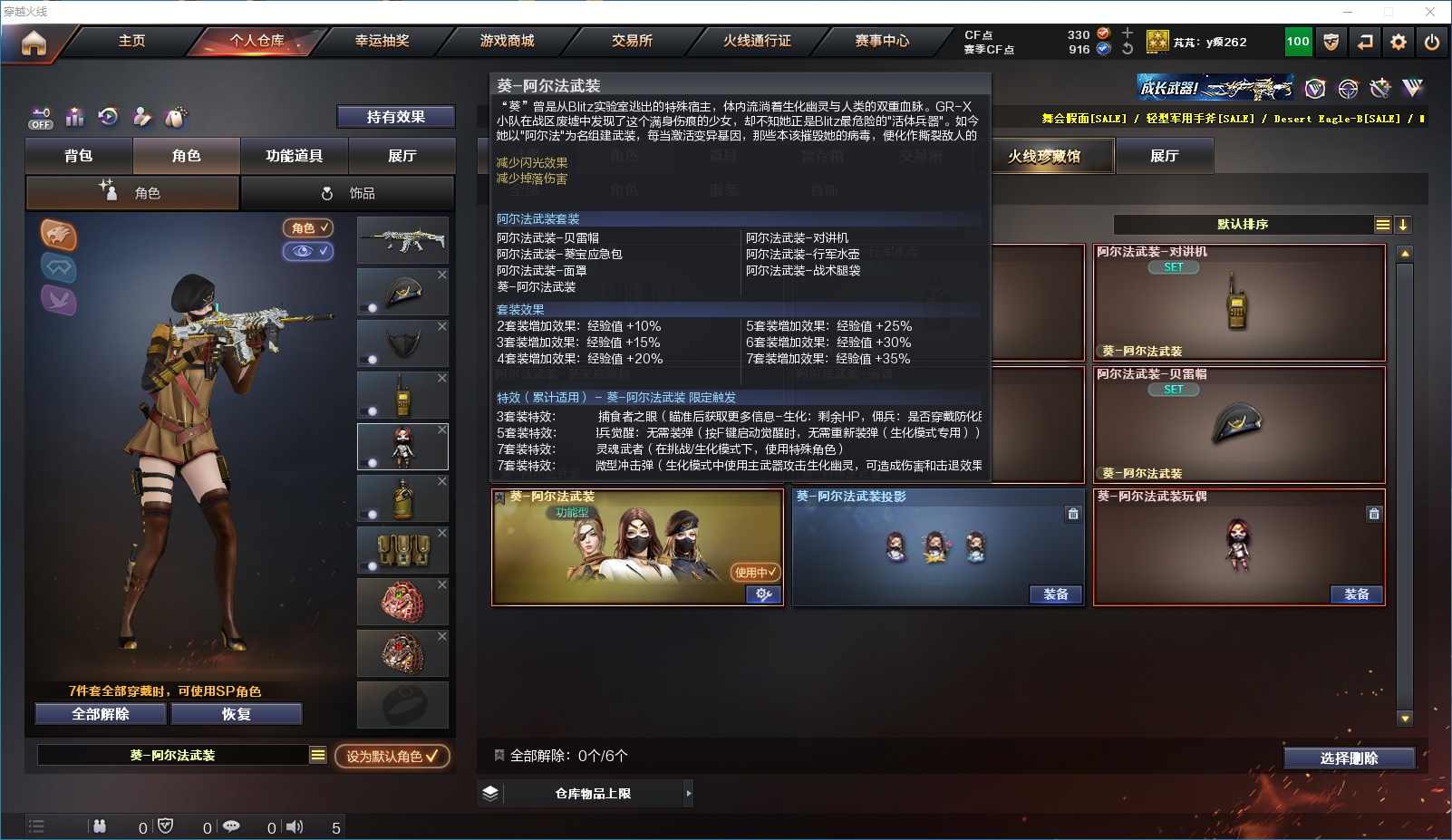
Task: Open the 成长武器 banner
Action: click(x=1215, y=88)
